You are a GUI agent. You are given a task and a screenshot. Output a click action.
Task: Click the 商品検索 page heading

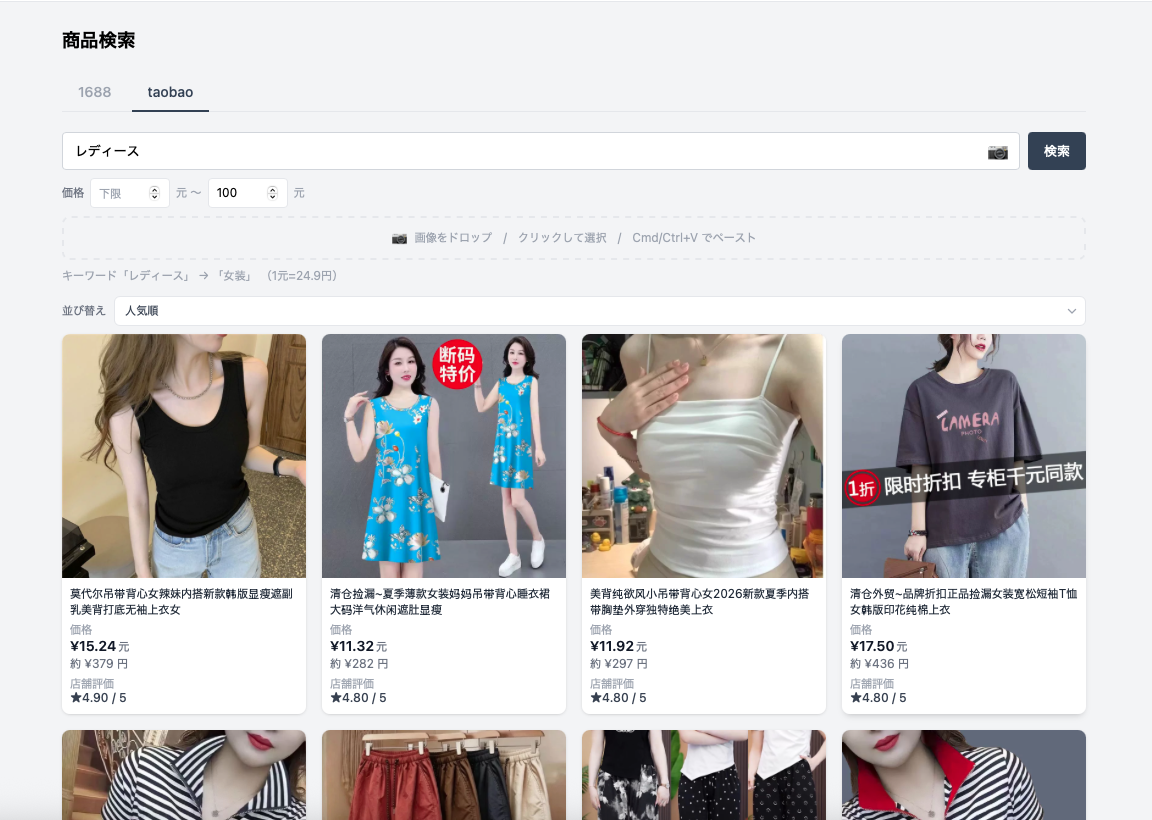(98, 40)
